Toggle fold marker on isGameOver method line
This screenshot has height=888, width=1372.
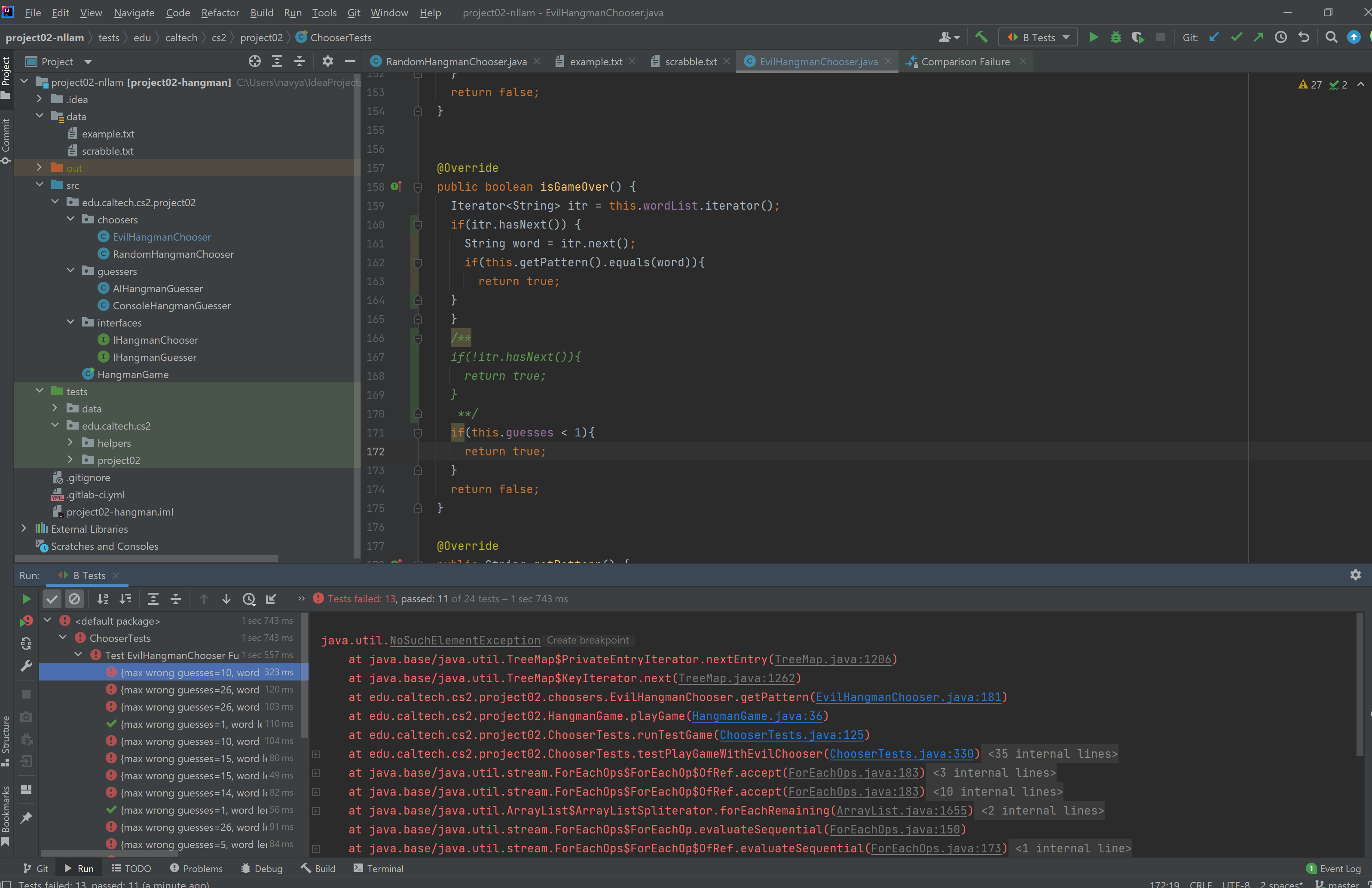click(418, 187)
